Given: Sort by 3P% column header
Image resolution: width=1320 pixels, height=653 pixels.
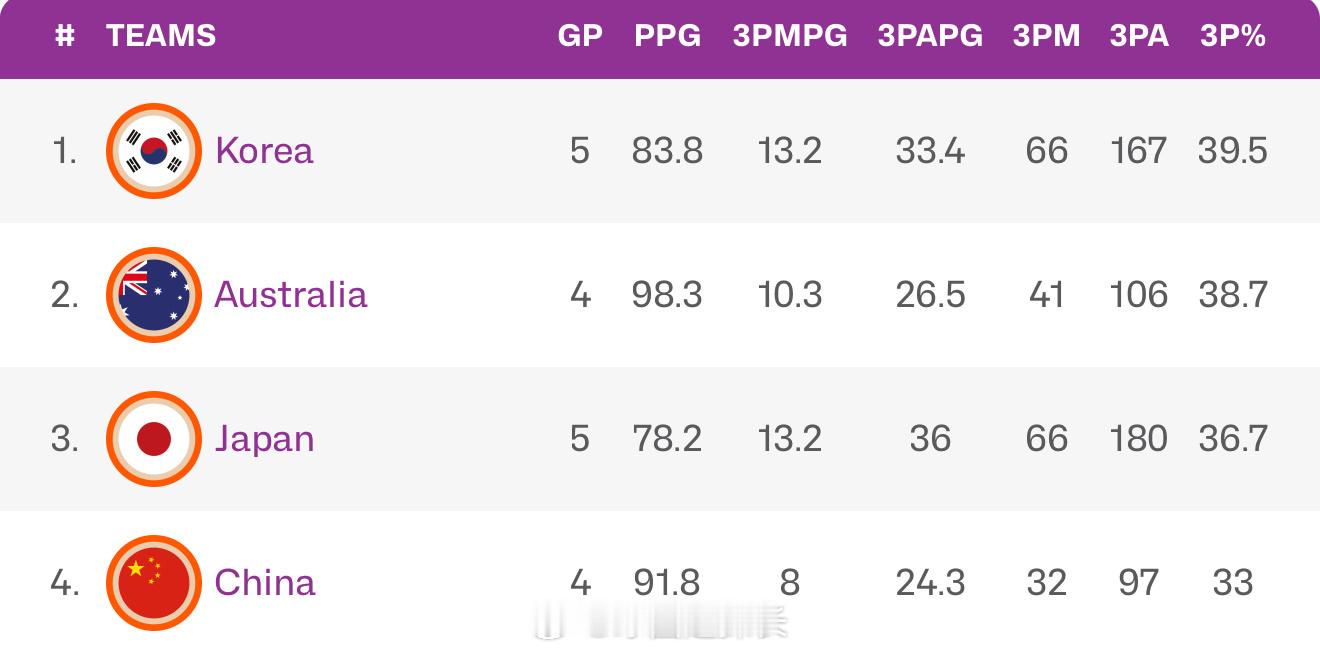Looking at the screenshot, I should pos(1233,36).
